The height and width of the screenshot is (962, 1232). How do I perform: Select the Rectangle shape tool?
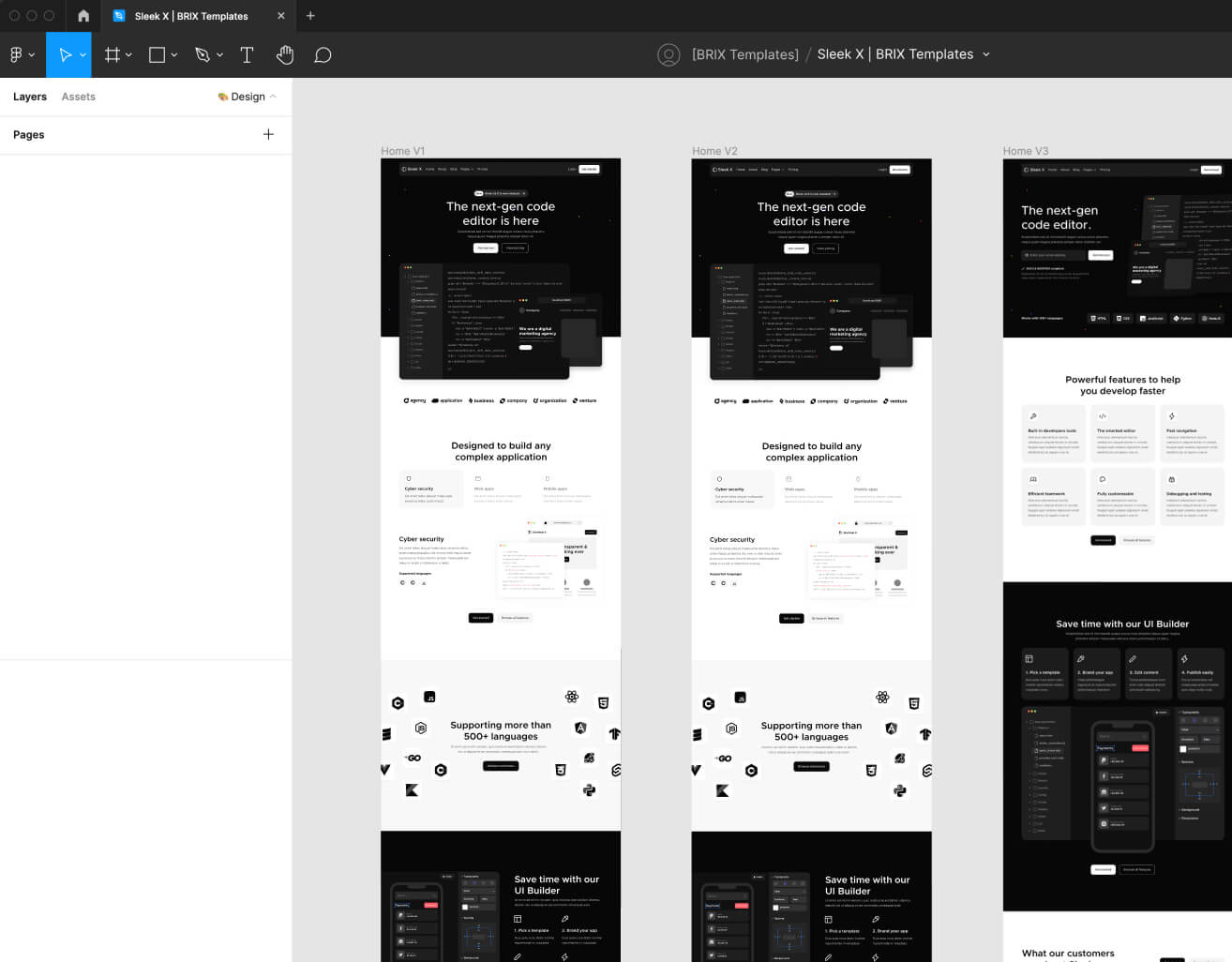point(156,54)
